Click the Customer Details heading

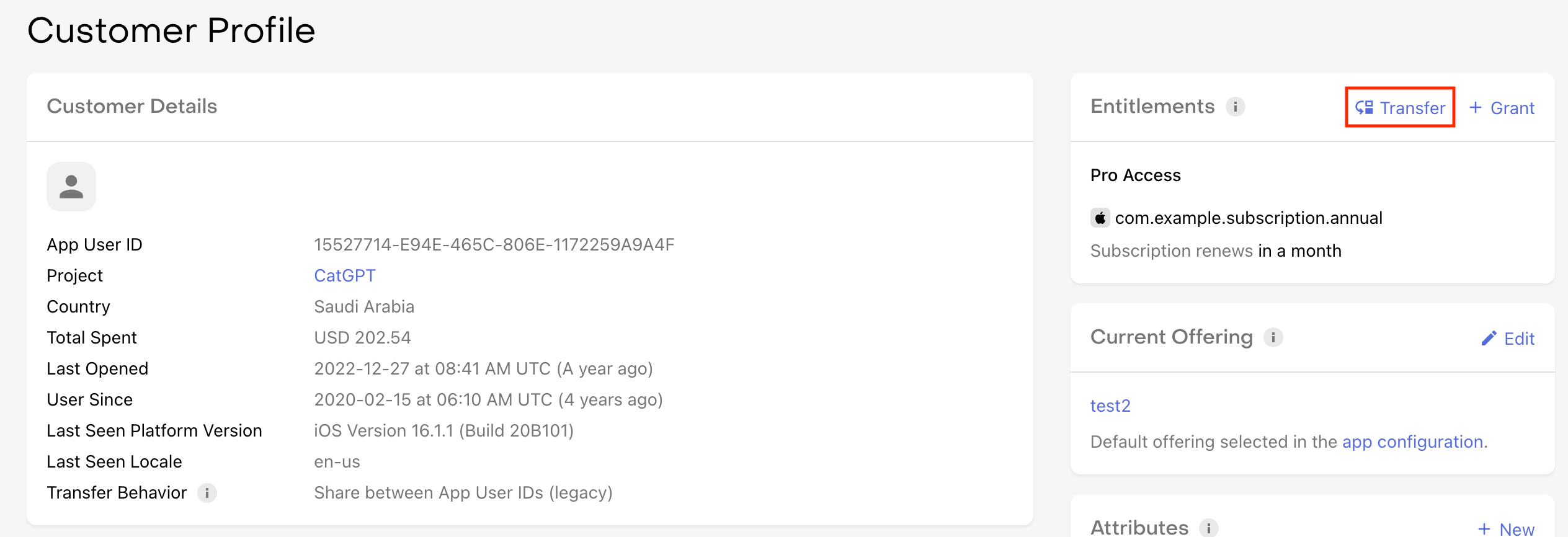(x=132, y=106)
